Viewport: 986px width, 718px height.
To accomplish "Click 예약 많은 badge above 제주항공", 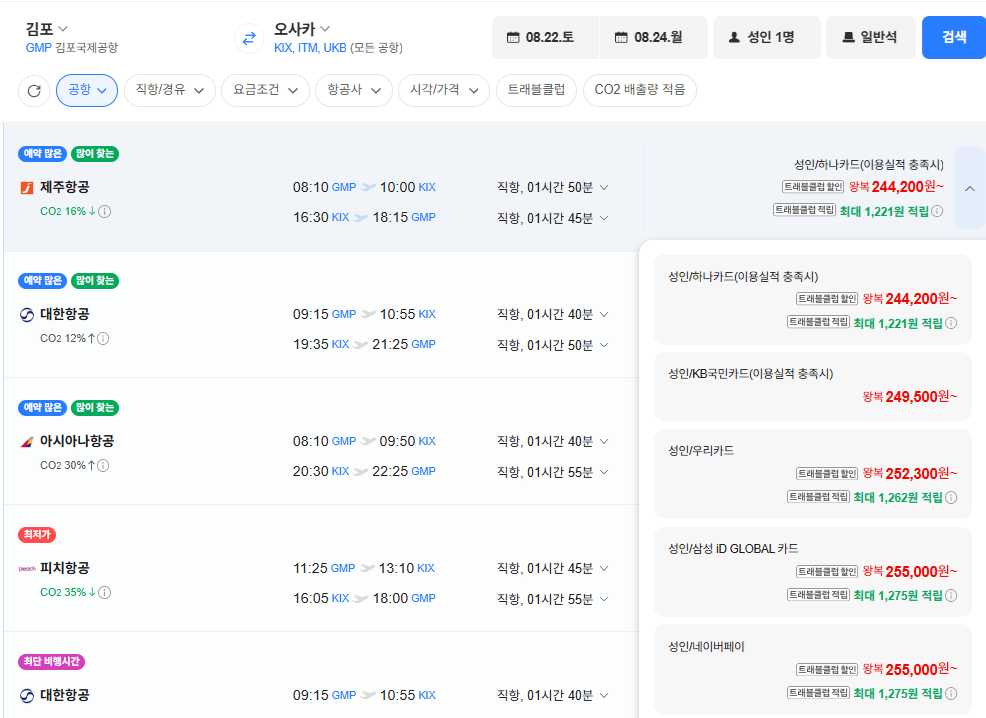I will tap(43, 153).
